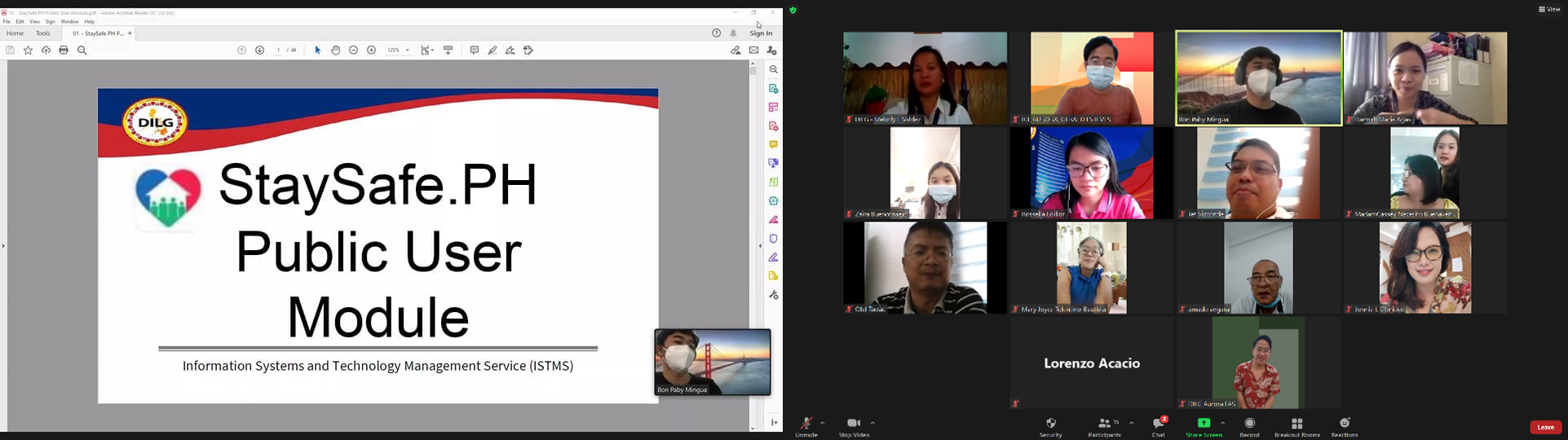1568x440 pixels.
Task: Go to previous page with up arrow
Action: point(241,51)
